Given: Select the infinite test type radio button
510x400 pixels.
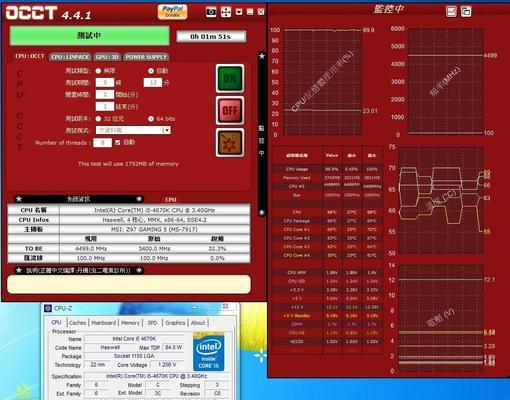Looking at the screenshot, I should 98,71.
